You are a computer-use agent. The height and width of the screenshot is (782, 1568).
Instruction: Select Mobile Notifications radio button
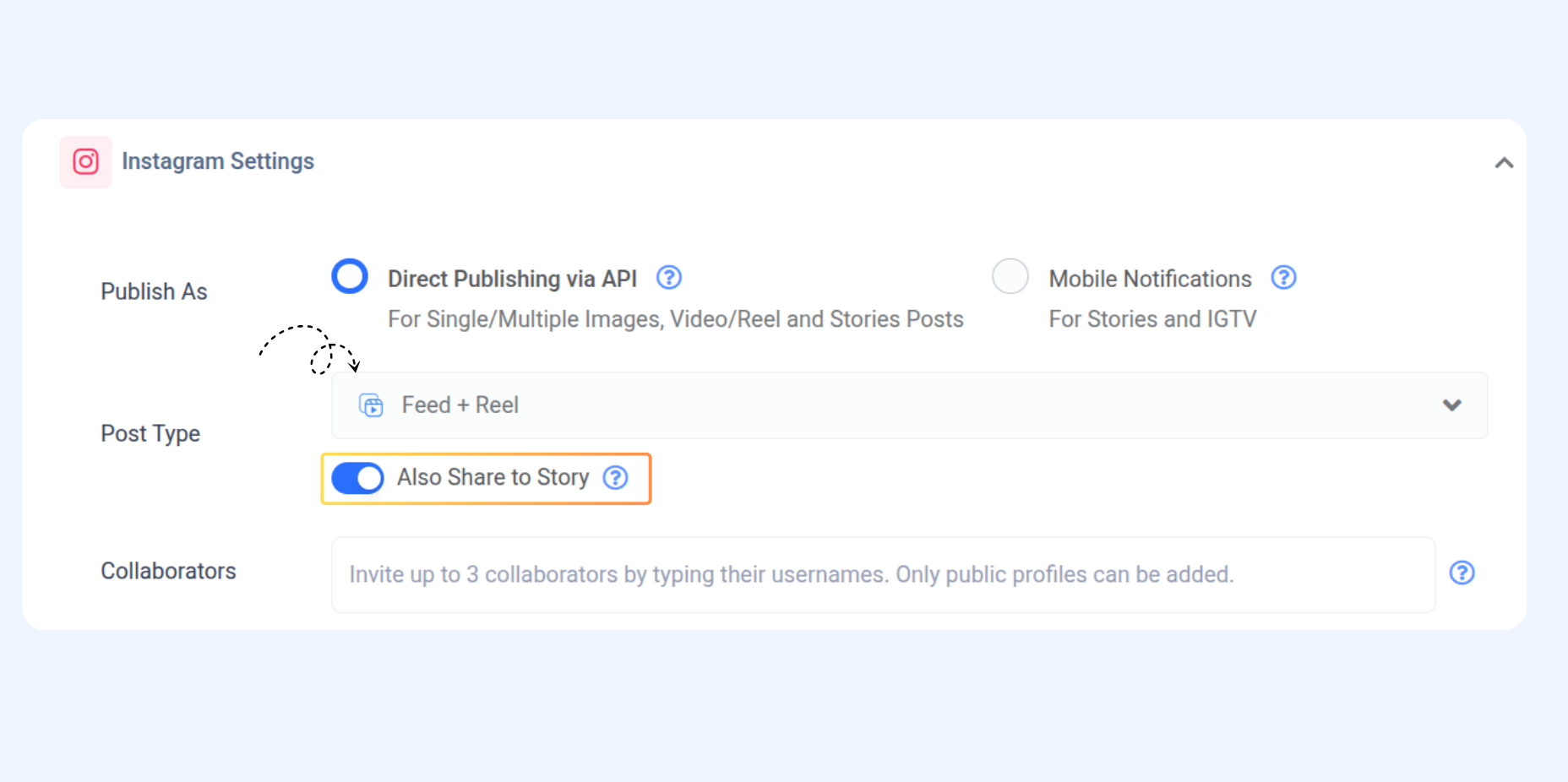(x=1010, y=276)
